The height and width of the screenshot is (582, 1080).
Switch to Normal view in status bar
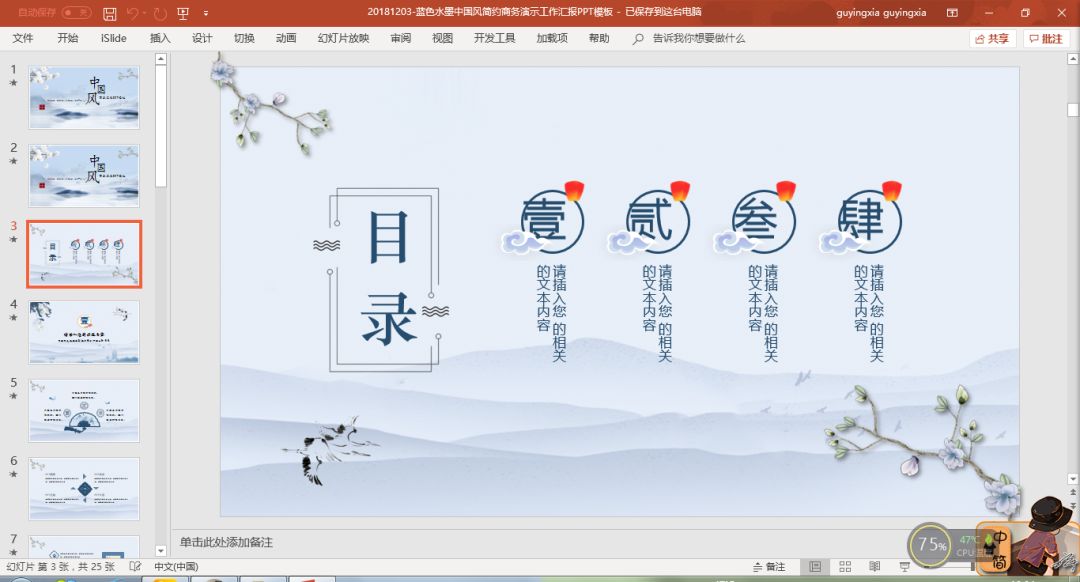click(x=817, y=566)
